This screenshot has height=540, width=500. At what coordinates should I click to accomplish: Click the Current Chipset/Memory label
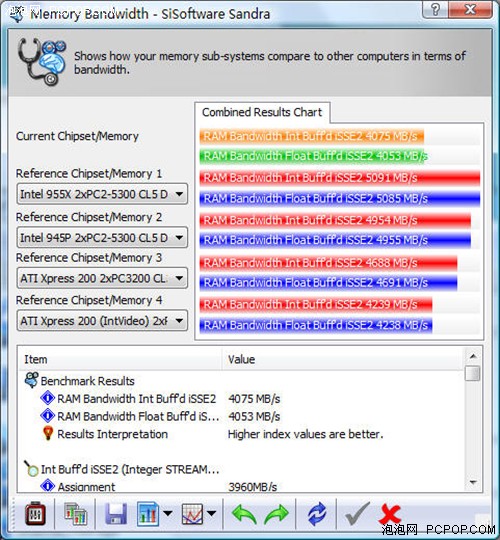(77, 136)
